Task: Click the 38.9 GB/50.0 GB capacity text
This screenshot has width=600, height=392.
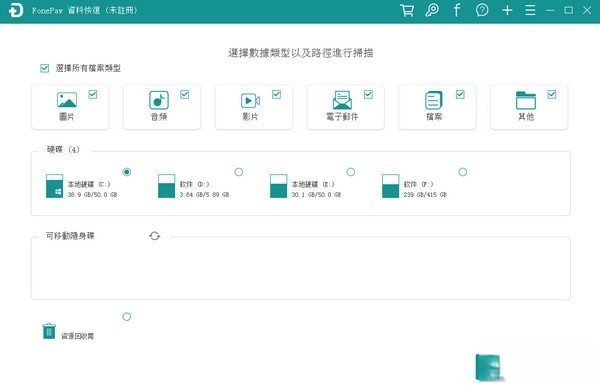Action: tap(92, 195)
